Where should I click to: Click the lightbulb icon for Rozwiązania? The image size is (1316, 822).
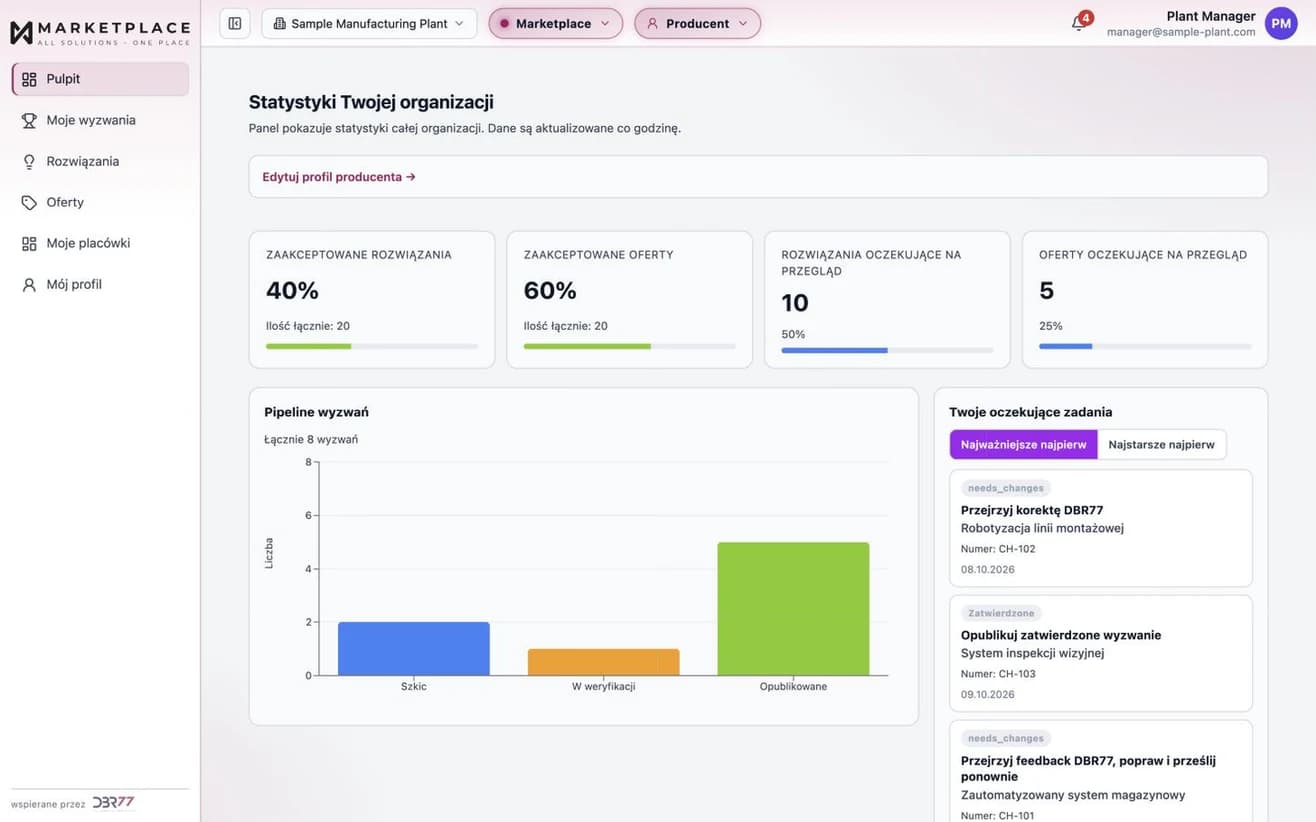(29, 161)
